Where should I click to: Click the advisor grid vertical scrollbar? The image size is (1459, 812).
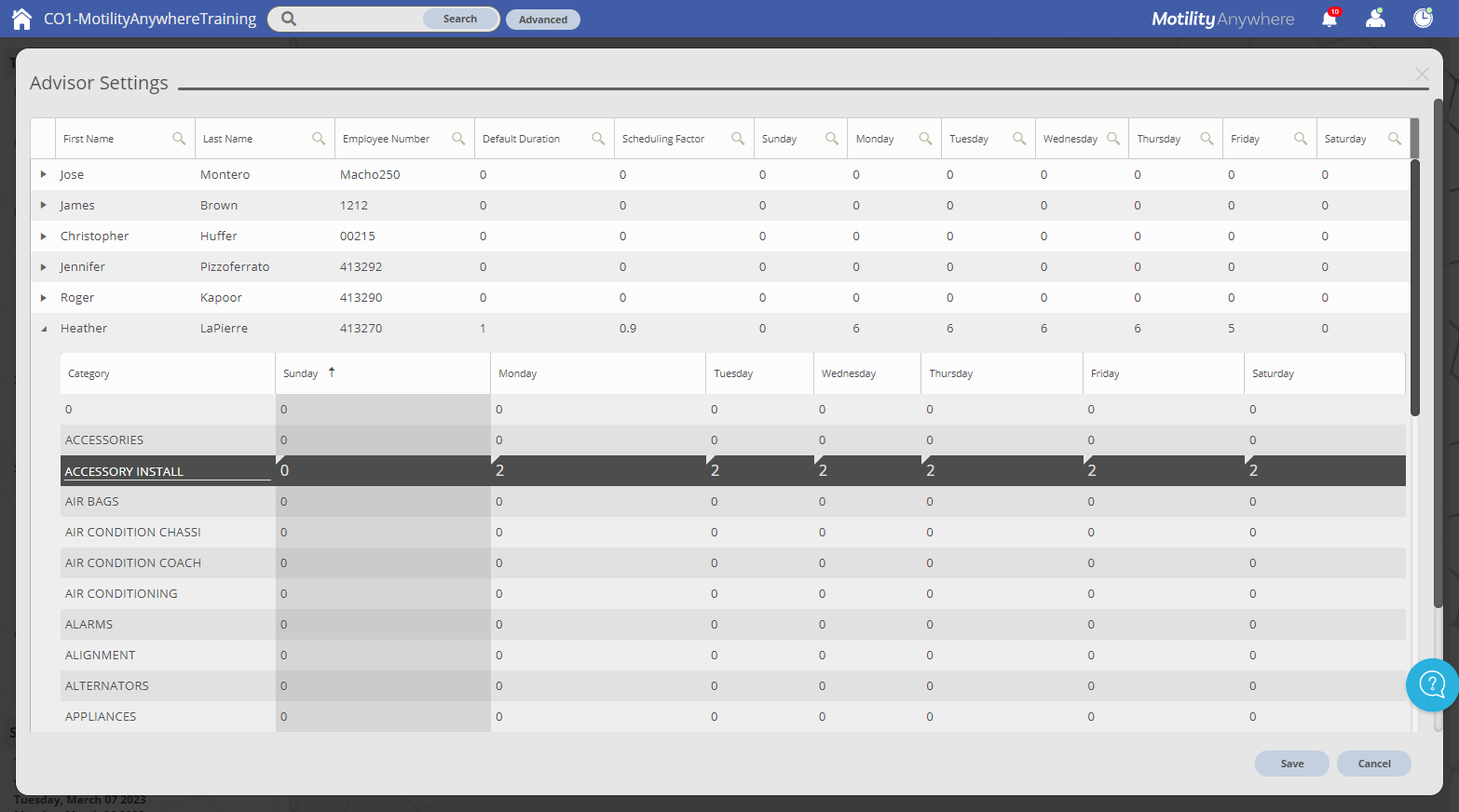coord(1415,287)
